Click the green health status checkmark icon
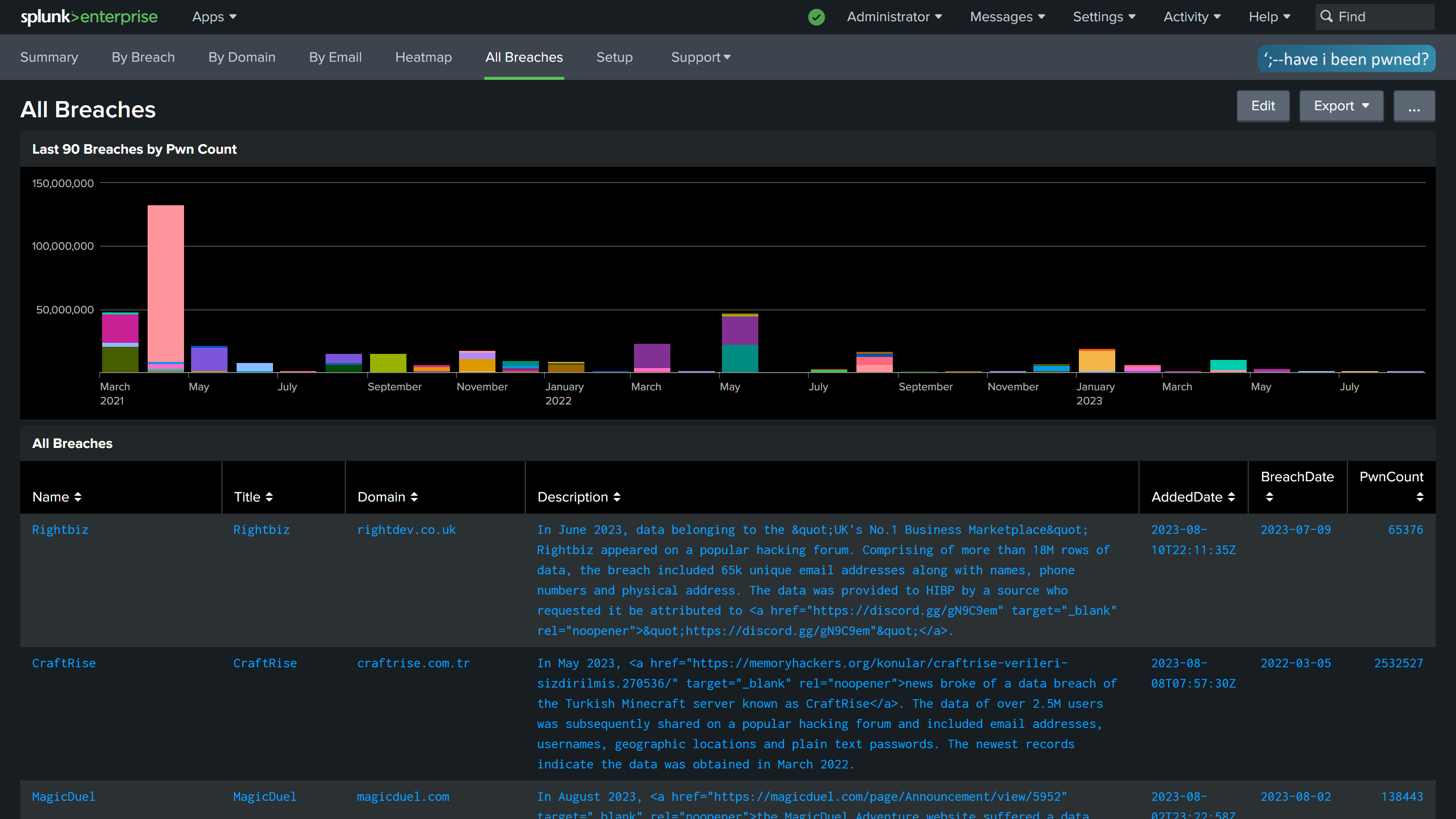This screenshot has width=1456, height=819. pyautogui.click(x=816, y=17)
